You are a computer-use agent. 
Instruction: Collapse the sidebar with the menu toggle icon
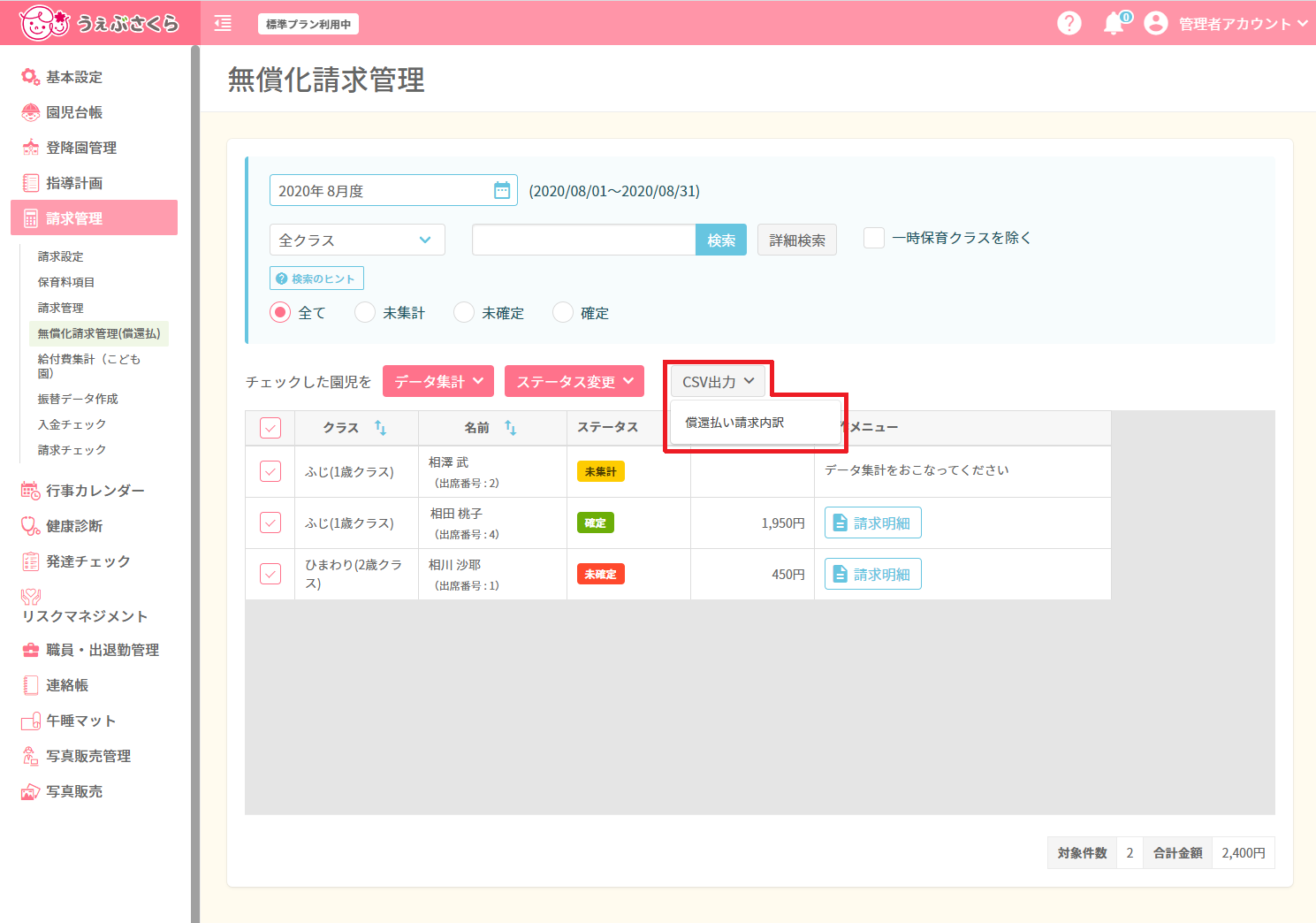pyautogui.click(x=223, y=24)
